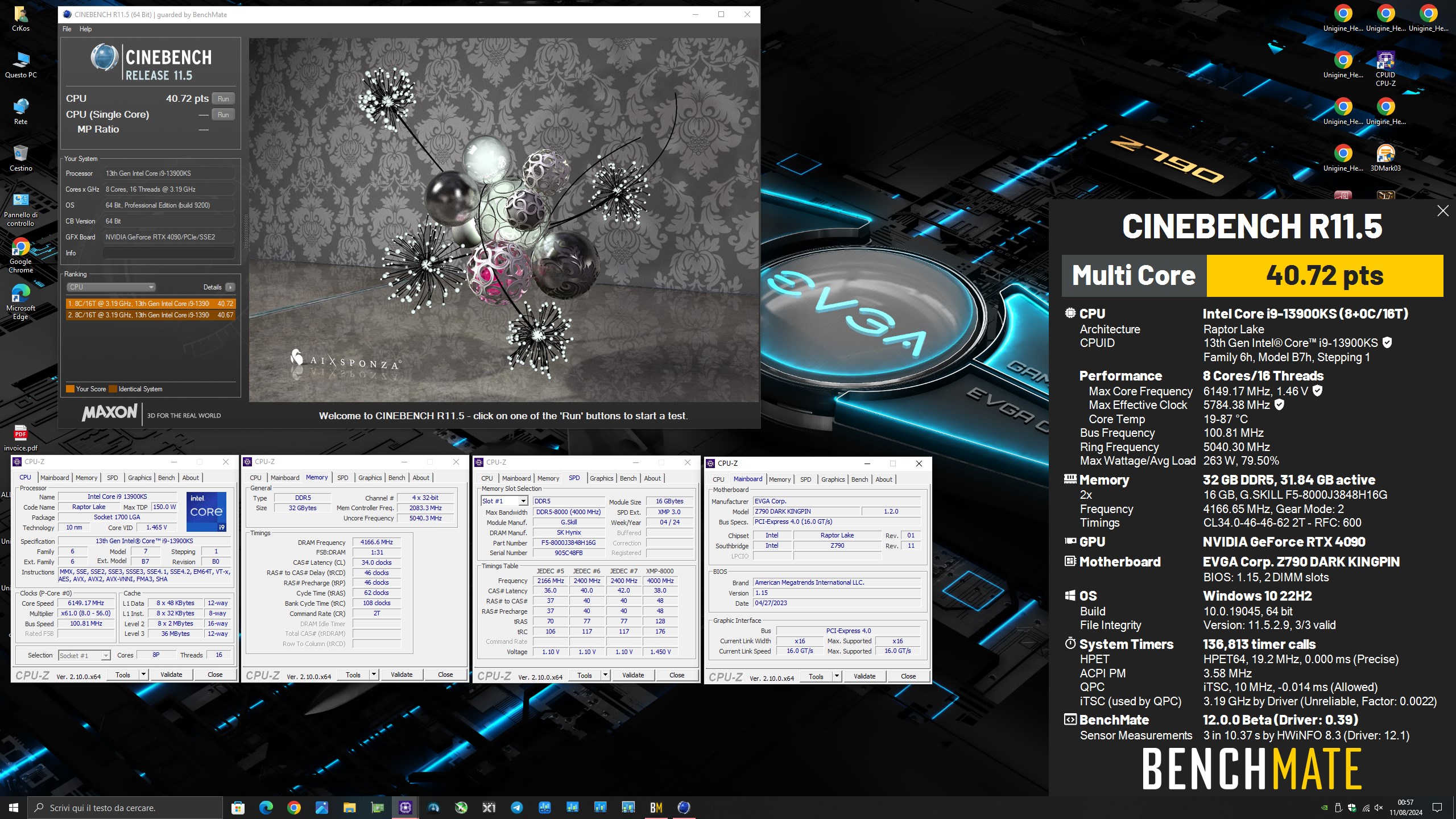Click the Windows taskbar search box
Viewport: 1456px width, 819px height.
(125, 808)
